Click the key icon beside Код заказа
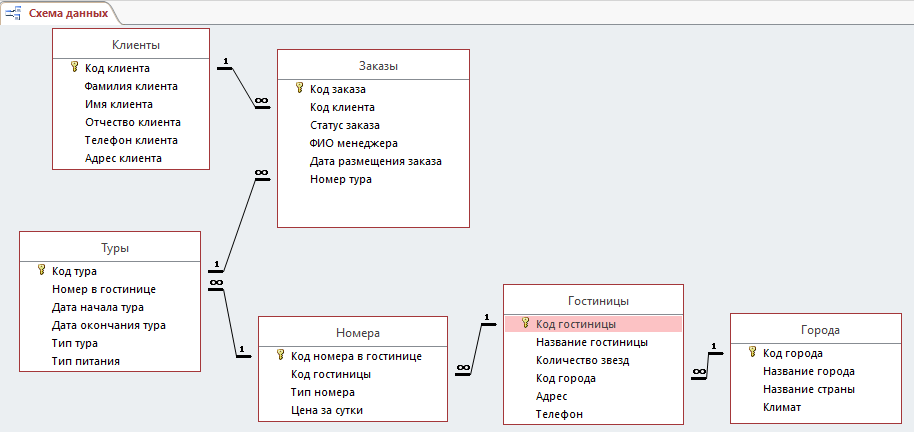 pos(300,88)
